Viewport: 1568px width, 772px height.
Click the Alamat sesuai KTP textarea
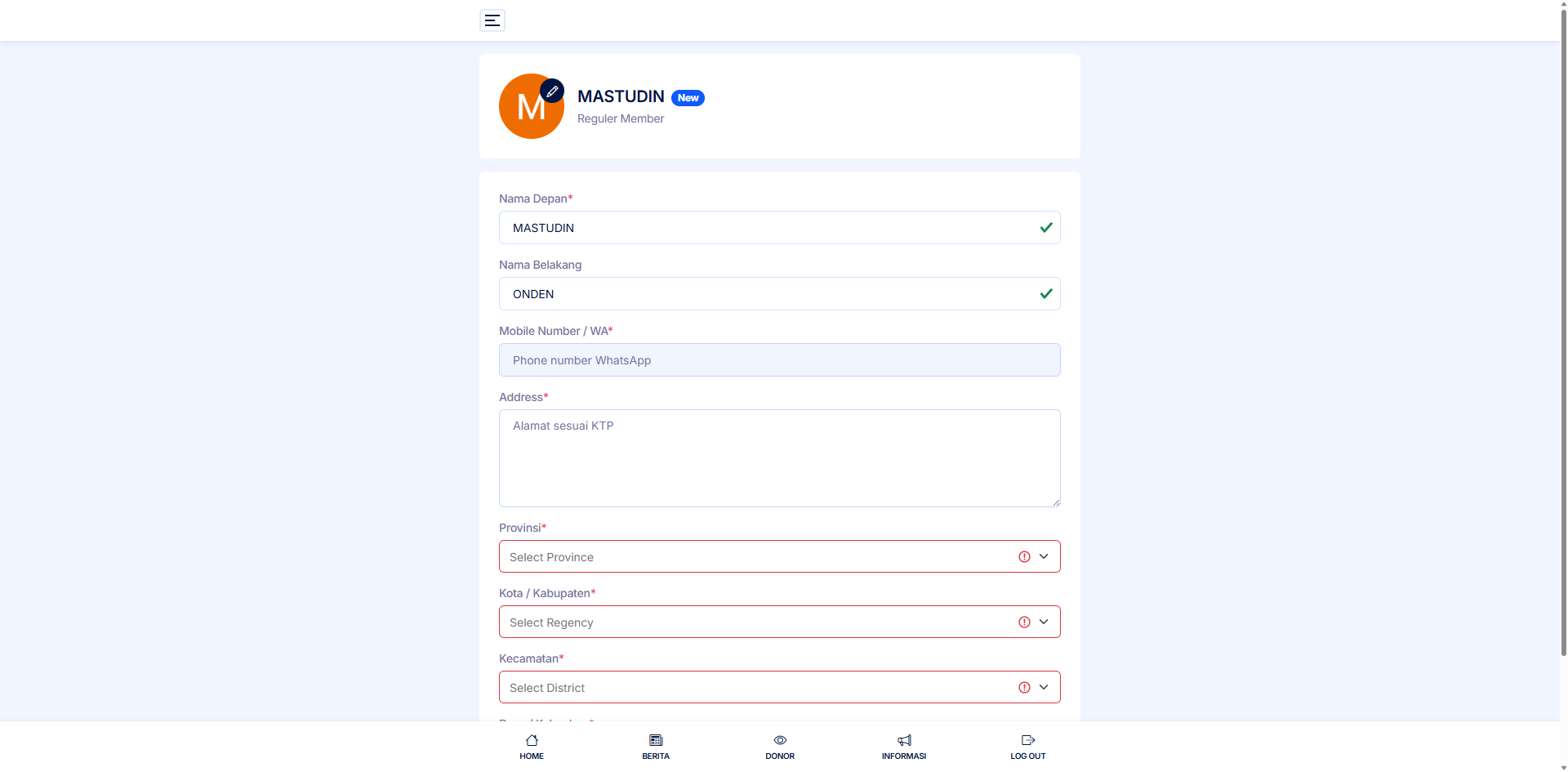[x=779, y=457]
